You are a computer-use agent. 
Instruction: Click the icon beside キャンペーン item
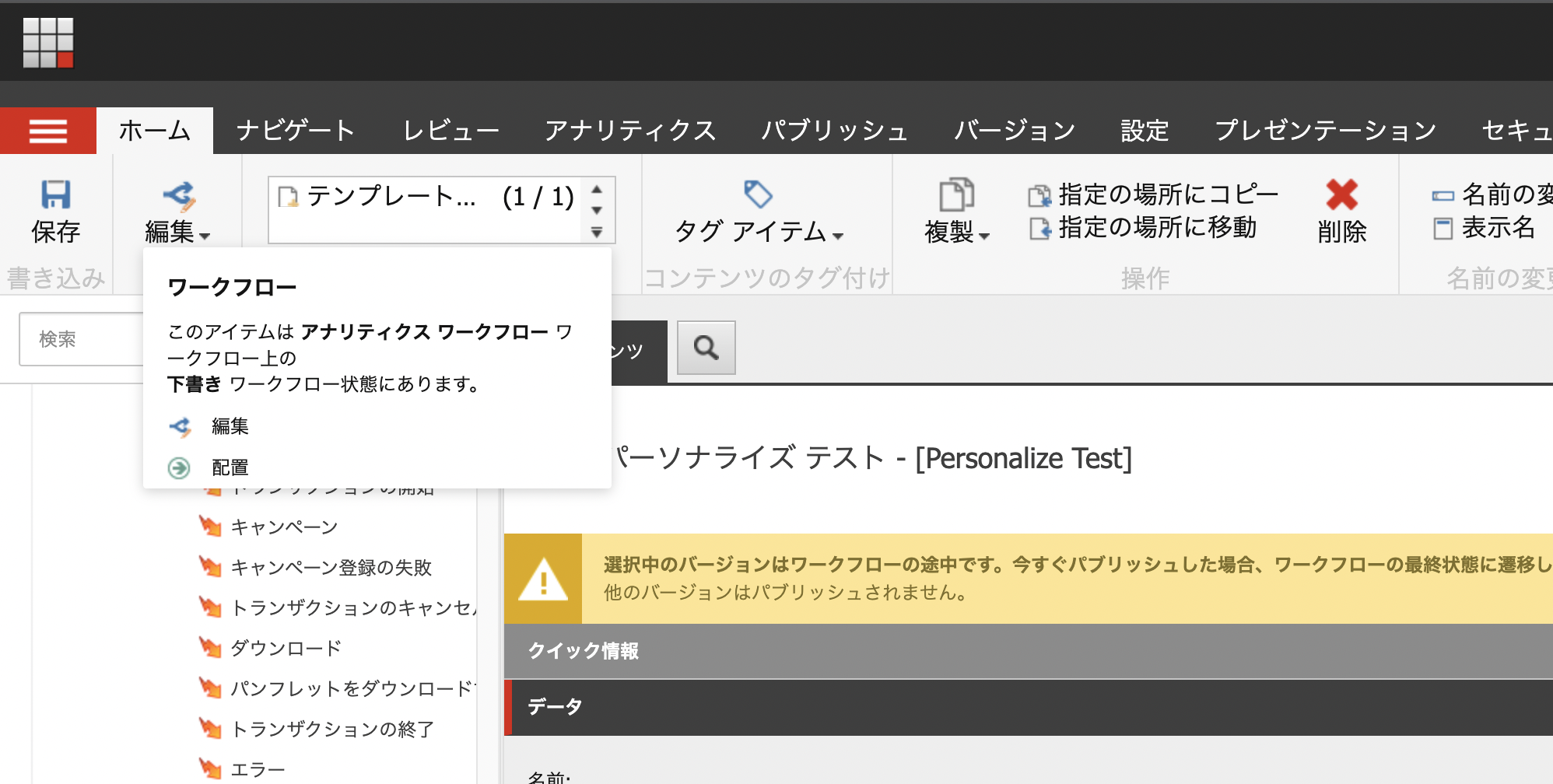[210, 527]
